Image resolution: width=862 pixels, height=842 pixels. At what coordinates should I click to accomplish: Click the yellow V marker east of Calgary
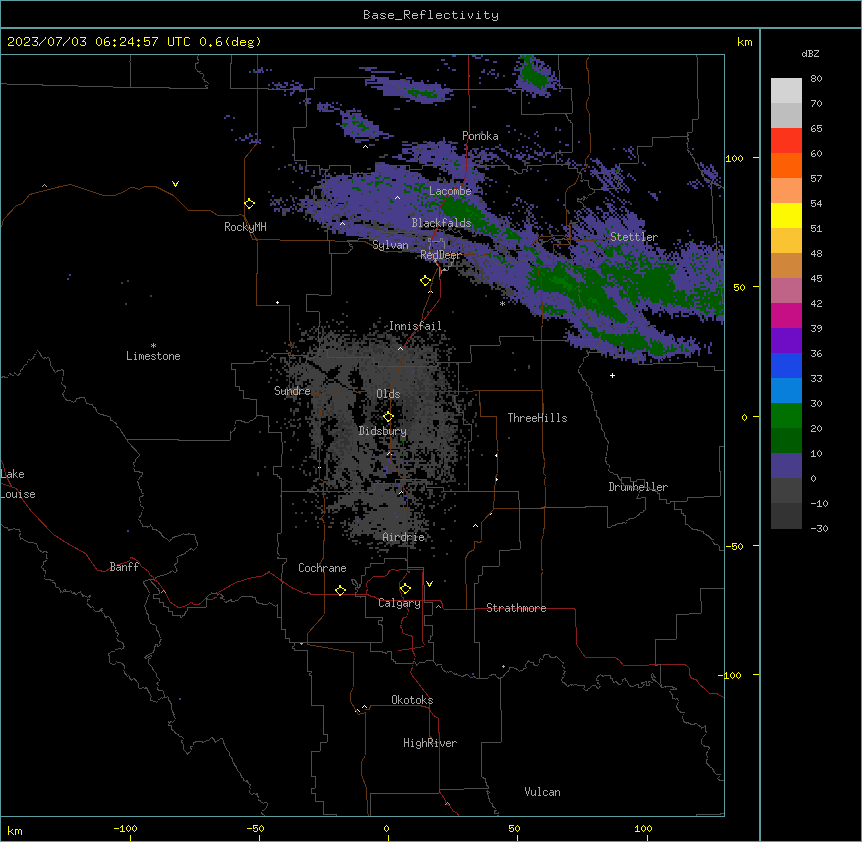(429, 584)
